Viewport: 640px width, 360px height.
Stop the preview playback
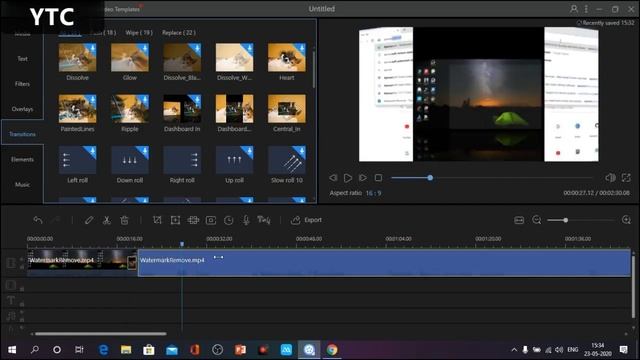tap(378, 178)
